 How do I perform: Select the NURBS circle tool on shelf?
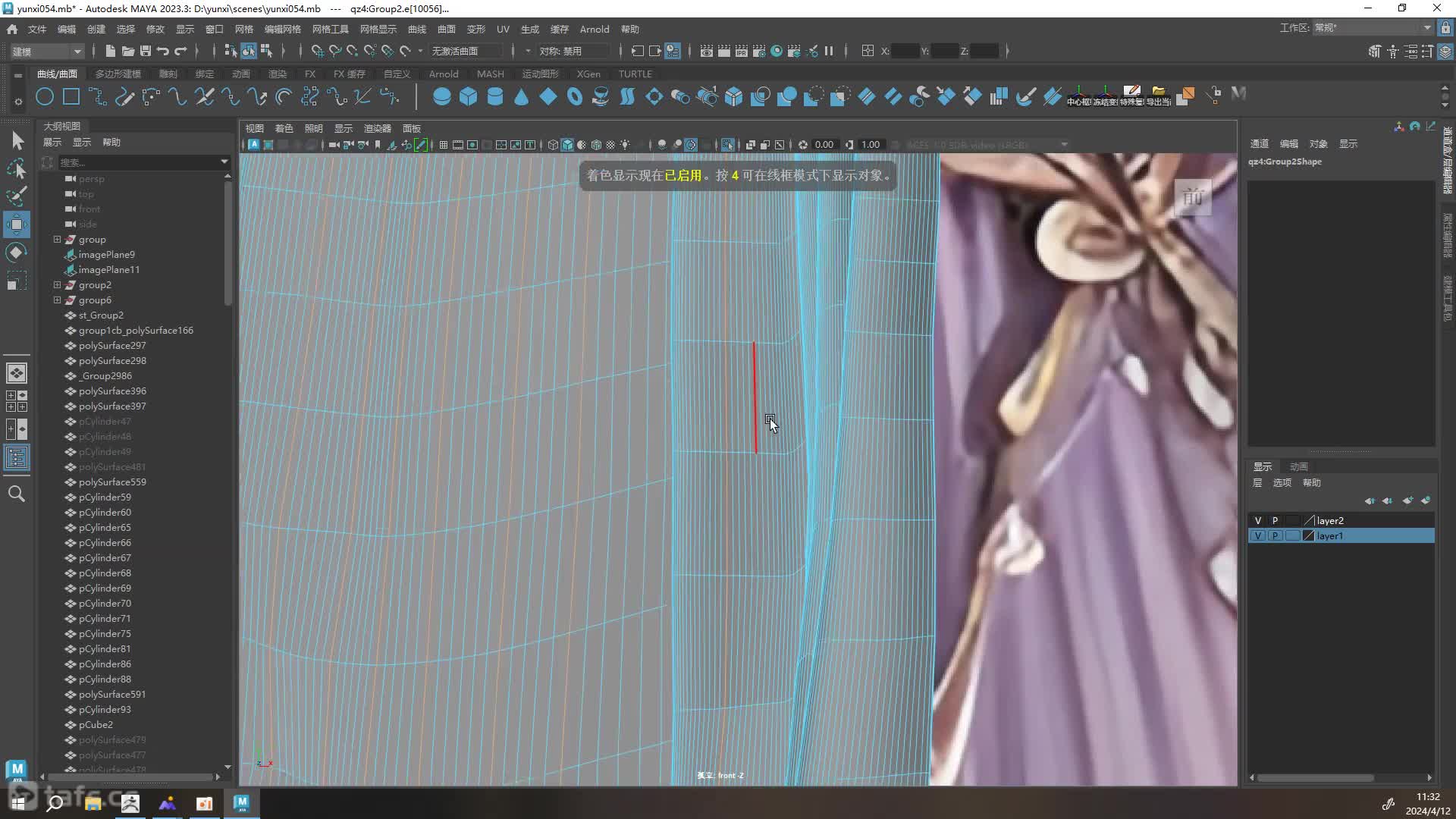point(45,96)
